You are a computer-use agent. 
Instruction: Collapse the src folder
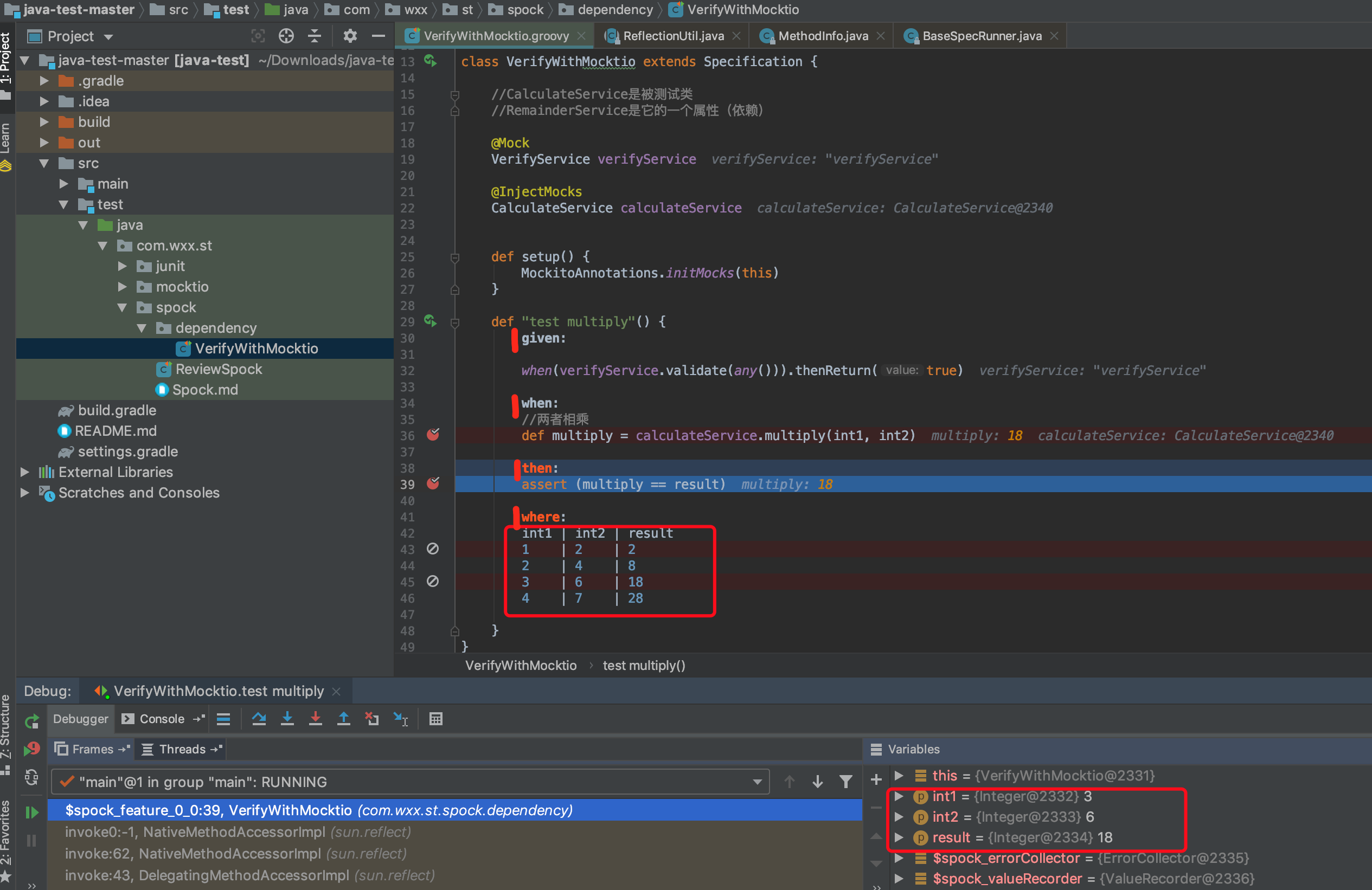tap(44, 163)
